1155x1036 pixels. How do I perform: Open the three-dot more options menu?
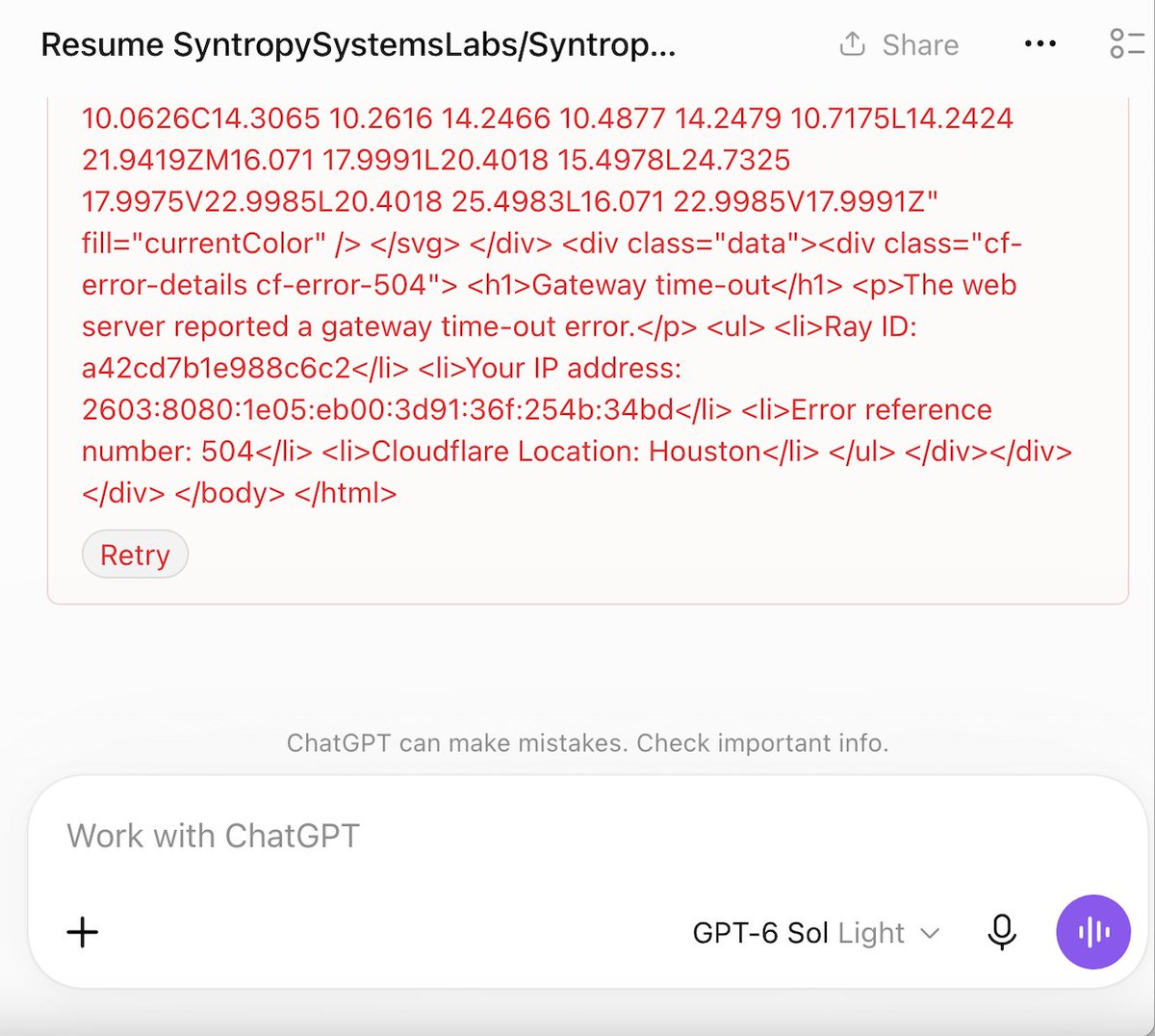tap(1040, 45)
